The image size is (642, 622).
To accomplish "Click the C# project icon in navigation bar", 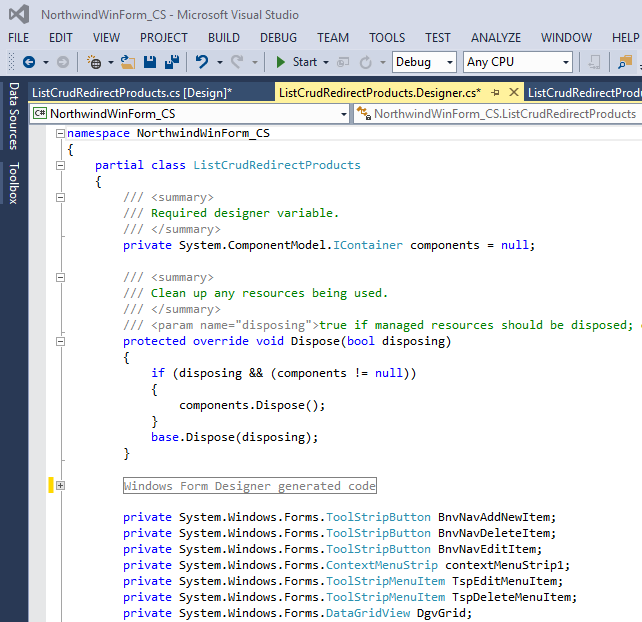I will click(x=40, y=113).
